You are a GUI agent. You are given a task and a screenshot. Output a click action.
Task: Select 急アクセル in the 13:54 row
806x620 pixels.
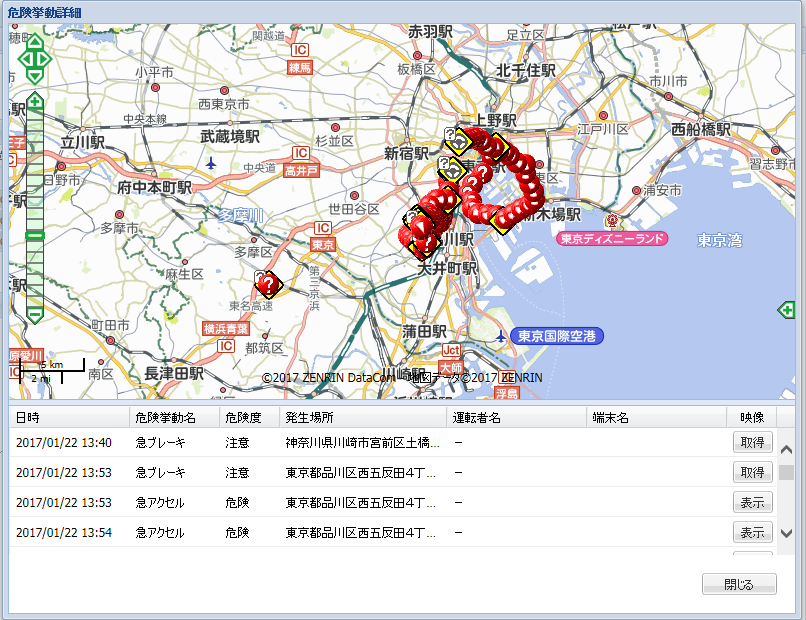pos(160,533)
